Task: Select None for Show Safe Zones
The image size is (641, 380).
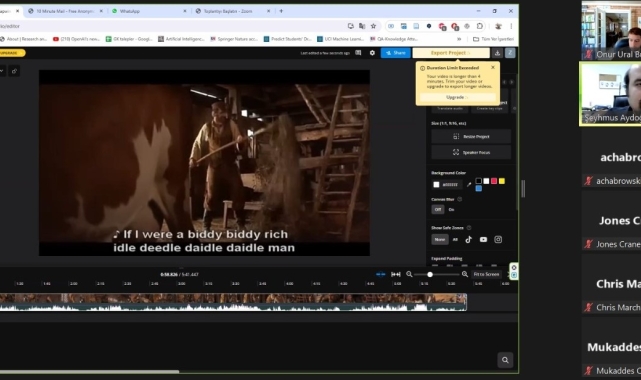Action: click(440, 239)
